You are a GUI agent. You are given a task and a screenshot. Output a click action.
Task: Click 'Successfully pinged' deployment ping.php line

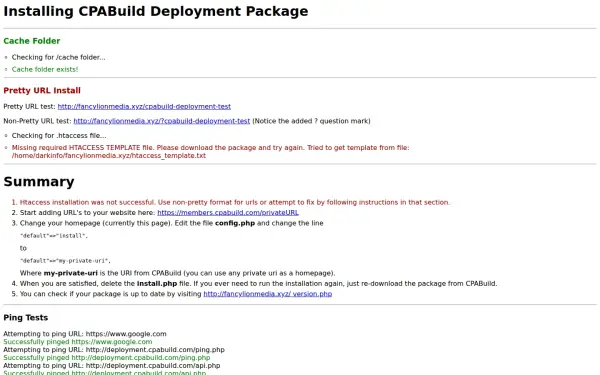[107, 358]
